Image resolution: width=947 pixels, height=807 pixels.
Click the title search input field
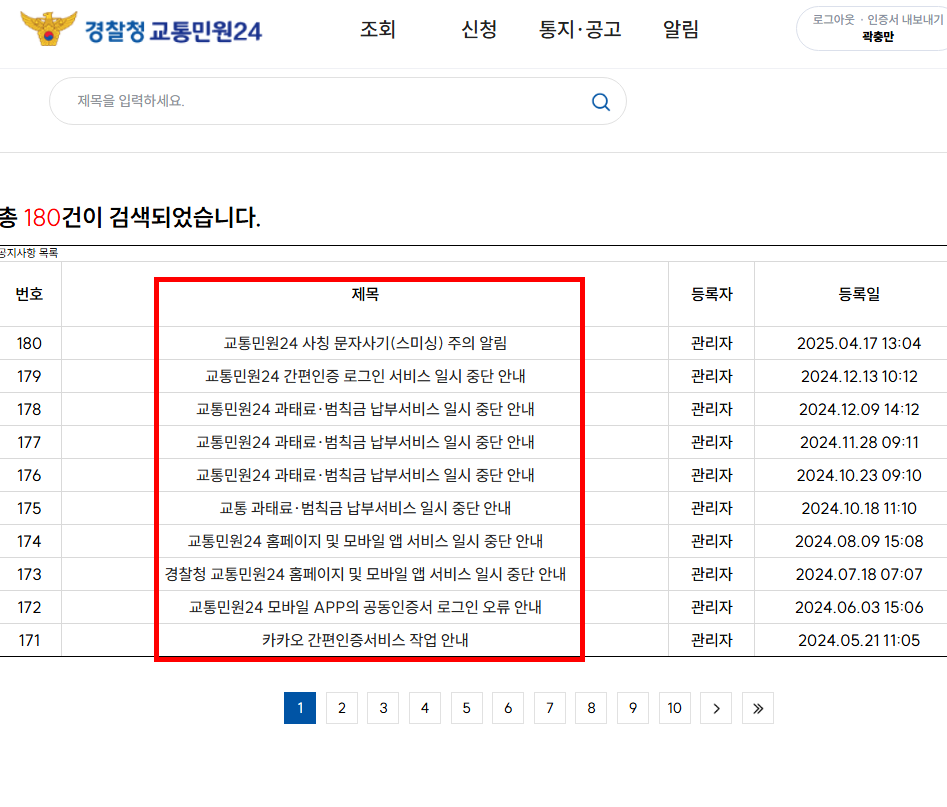click(300, 101)
